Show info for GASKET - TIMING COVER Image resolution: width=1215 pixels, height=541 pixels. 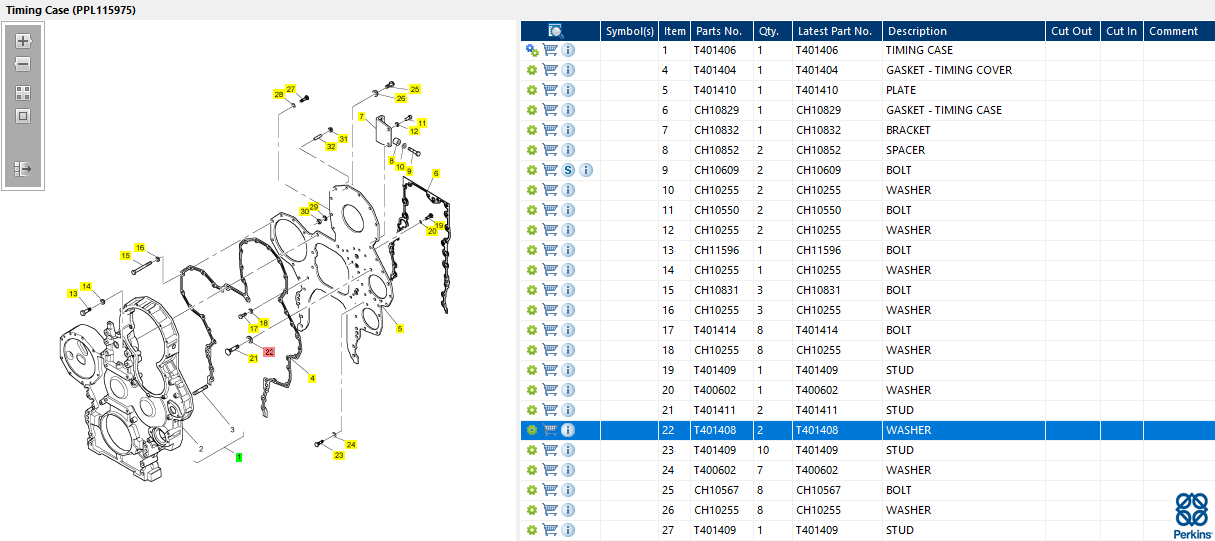[x=568, y=70]
